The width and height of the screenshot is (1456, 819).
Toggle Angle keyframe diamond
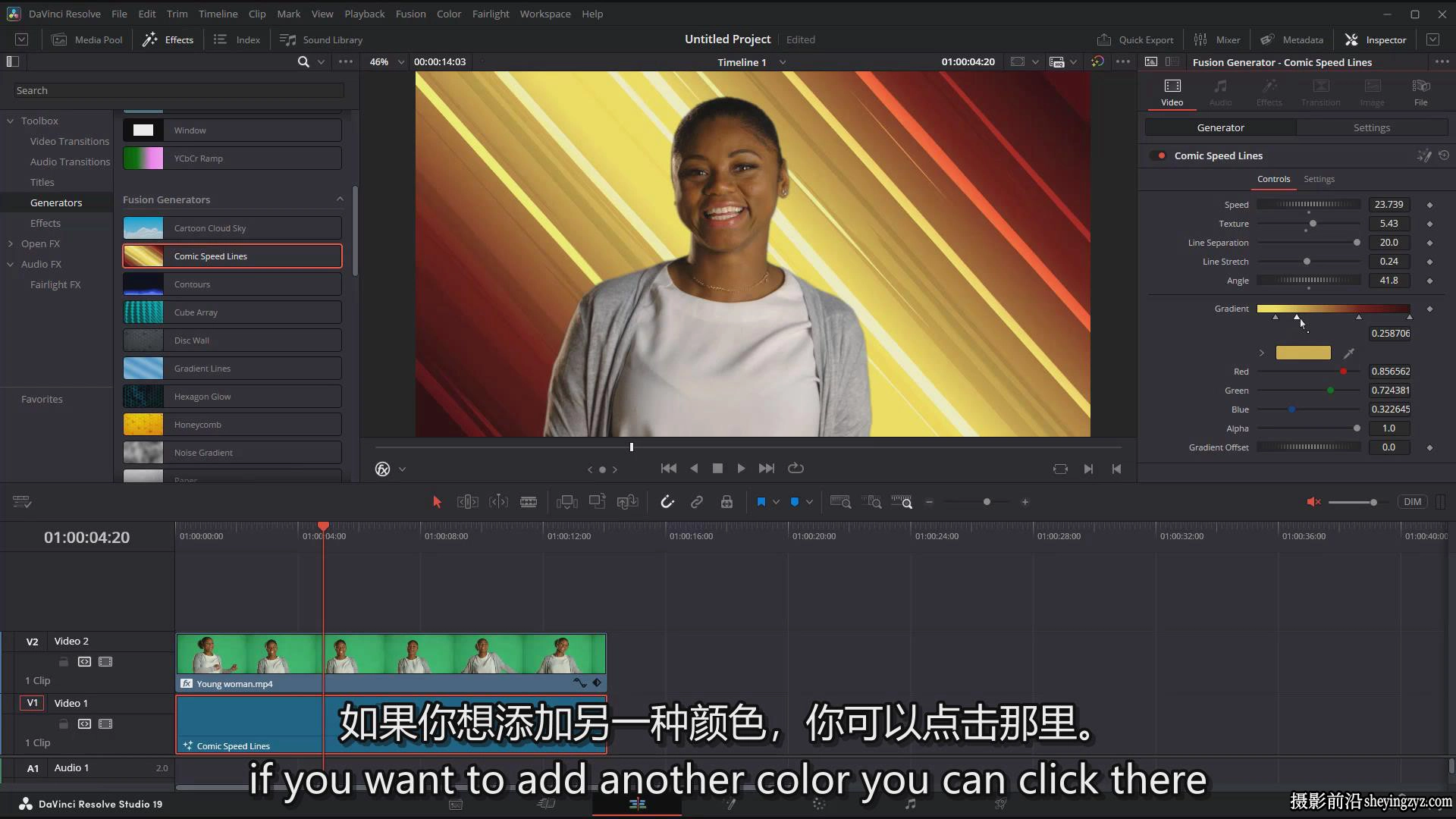(1429, 281)
